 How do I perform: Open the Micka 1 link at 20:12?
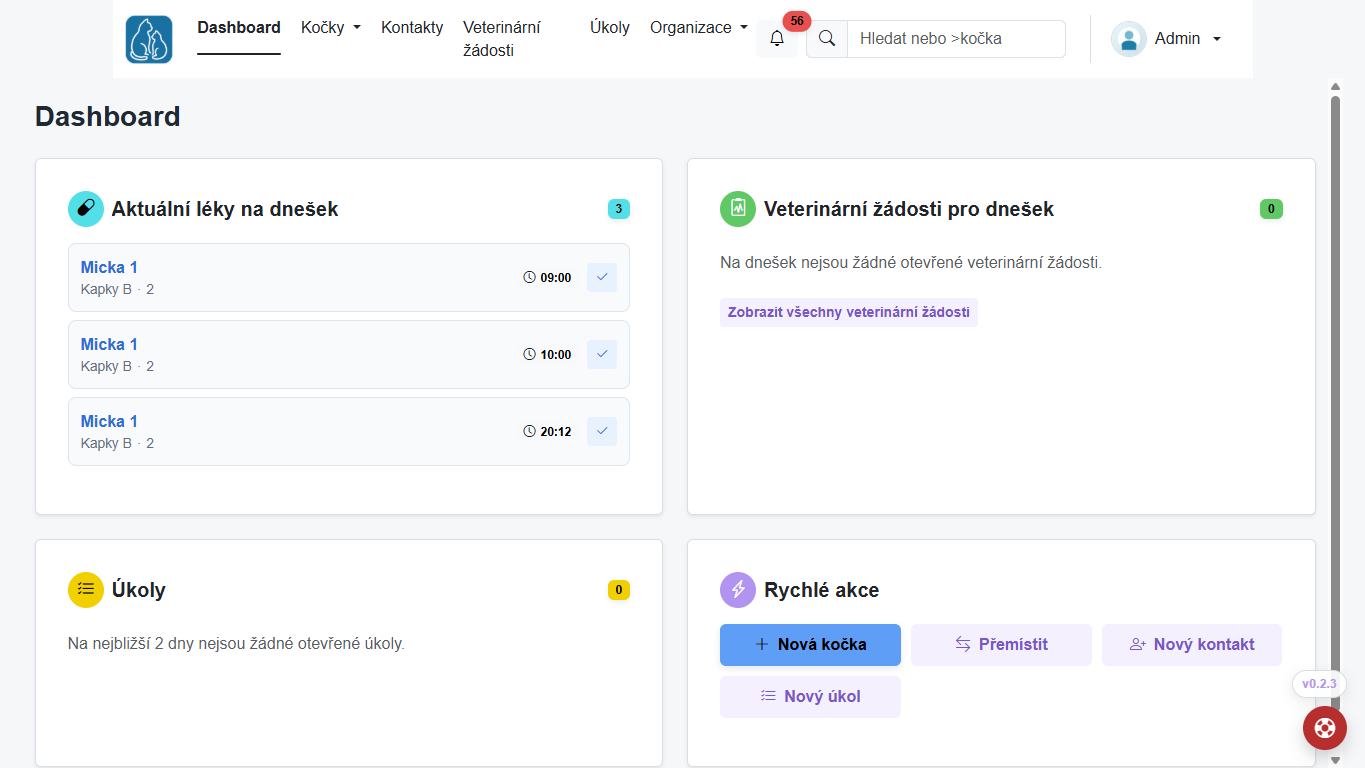109,421
